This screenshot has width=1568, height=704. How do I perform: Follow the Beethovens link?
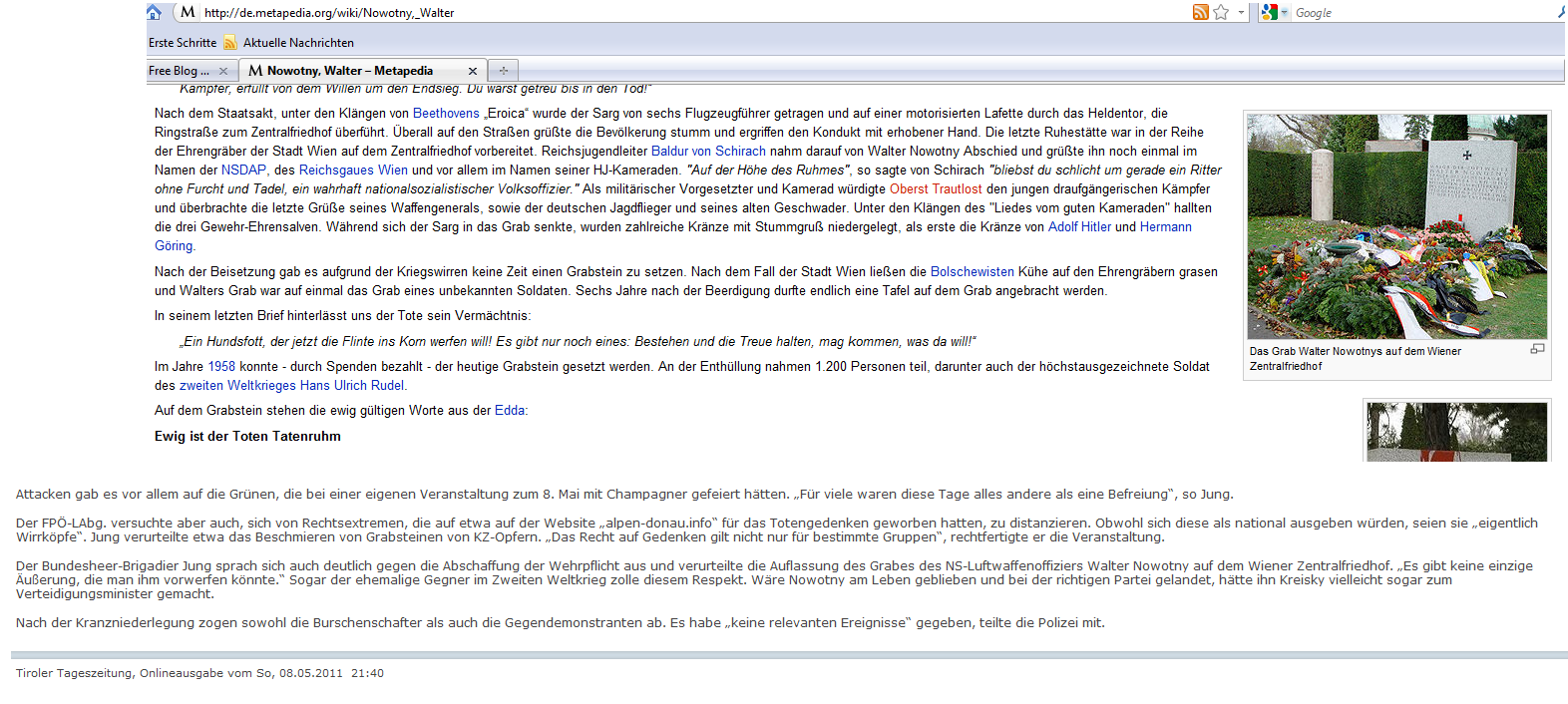446,114
